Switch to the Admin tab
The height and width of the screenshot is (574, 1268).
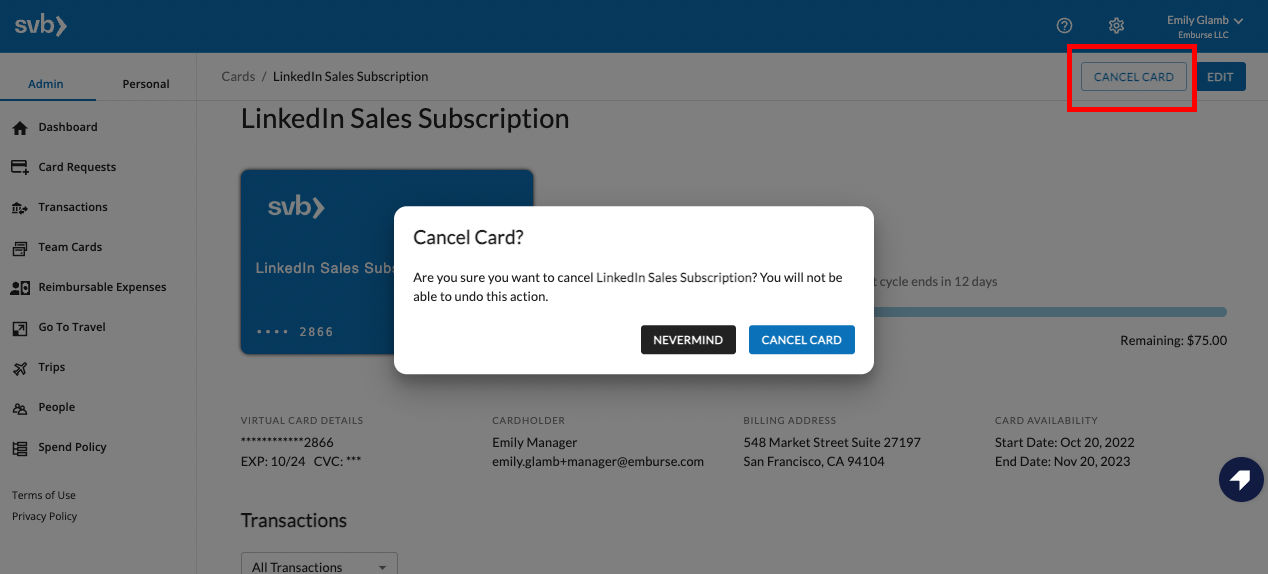coord(46,84)
